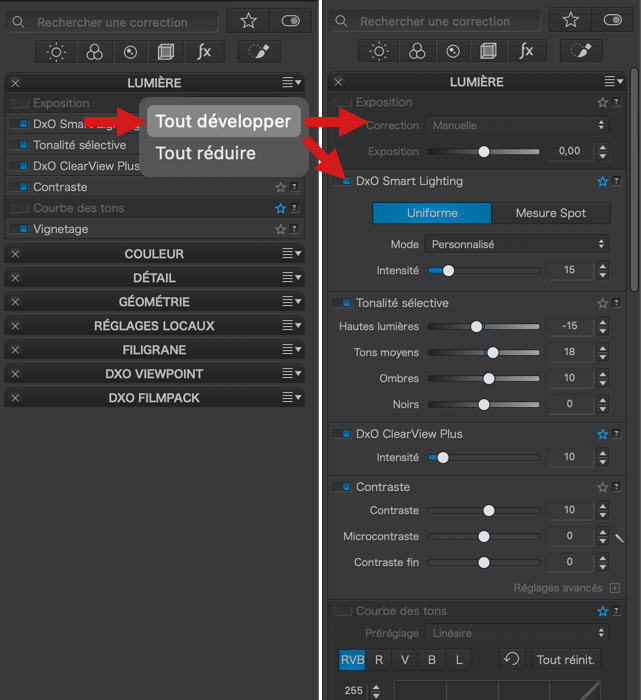This screenshot has width=641, height=700.
Task: Expand the DÉTAIL palette header
Action: (154, 278)
